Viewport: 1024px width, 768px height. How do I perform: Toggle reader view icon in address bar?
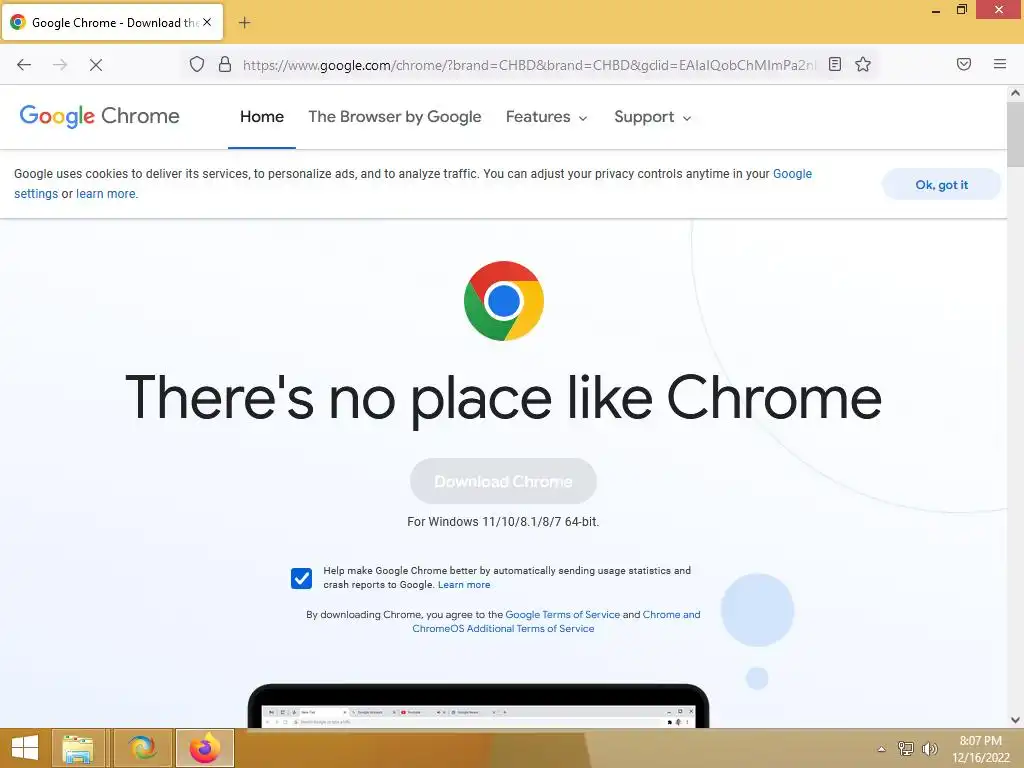click(x=835, y=64)
